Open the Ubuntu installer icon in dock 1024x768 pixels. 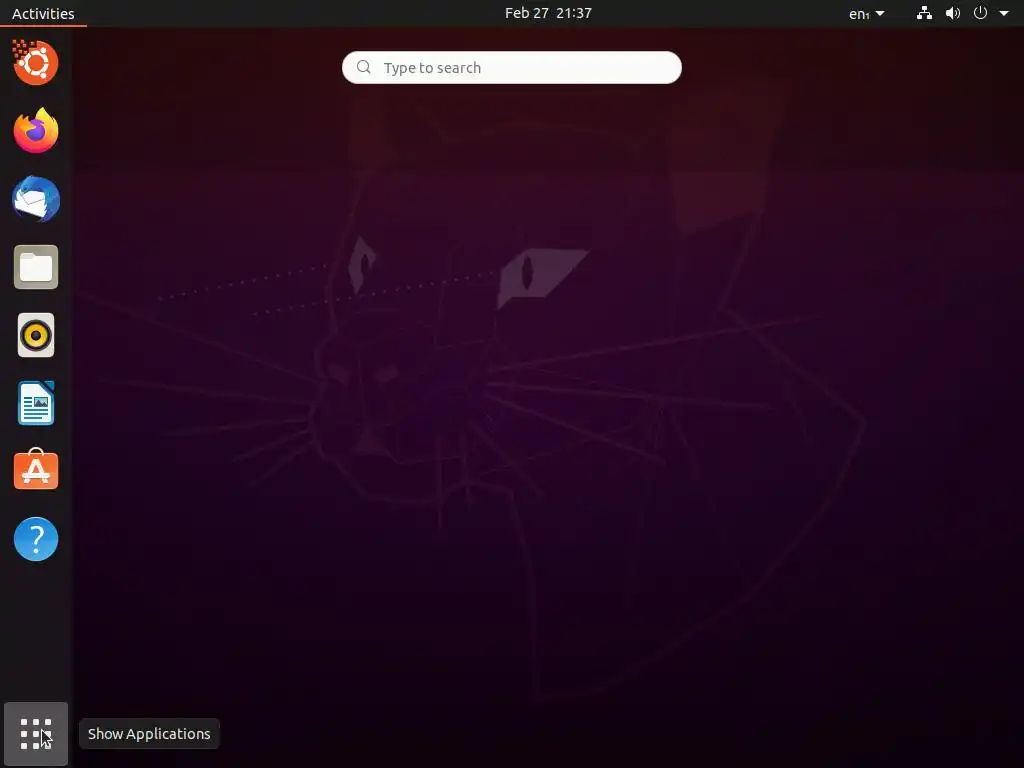(36, 63)
